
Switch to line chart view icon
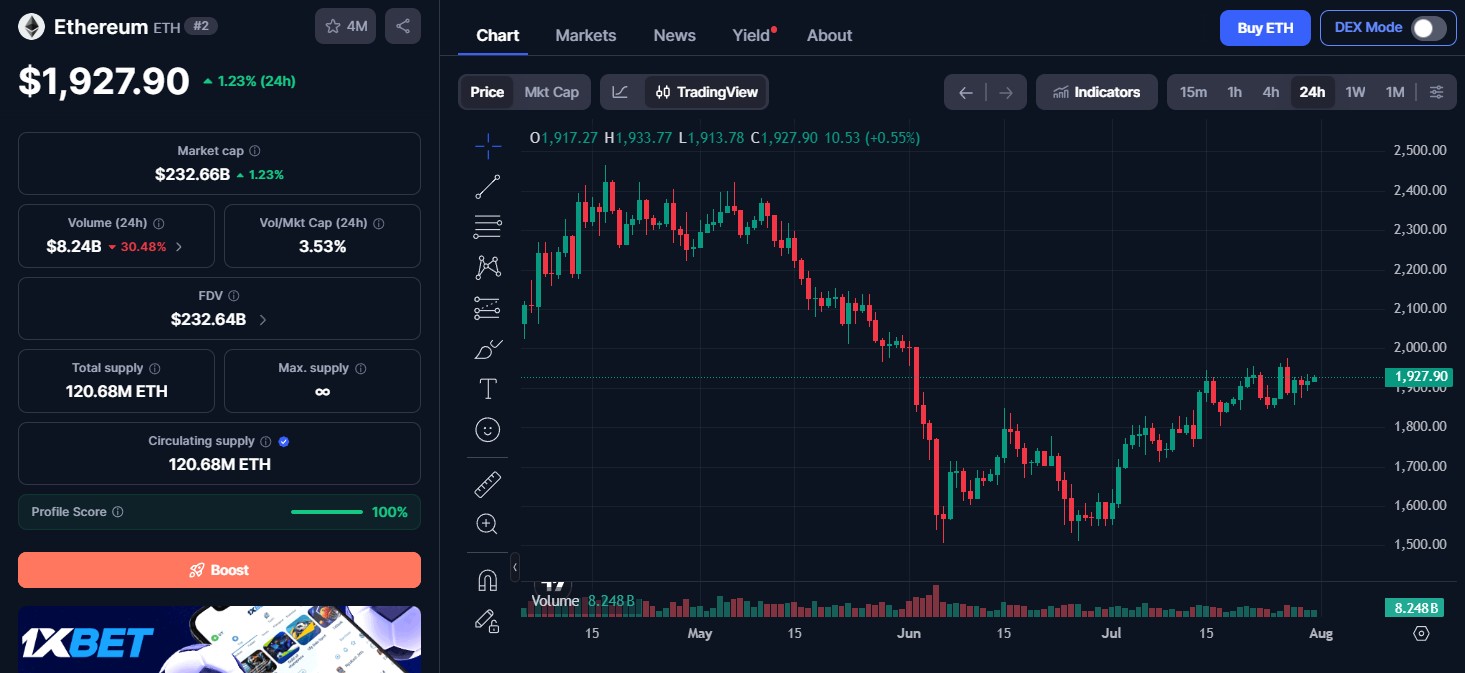pos(621,92)
